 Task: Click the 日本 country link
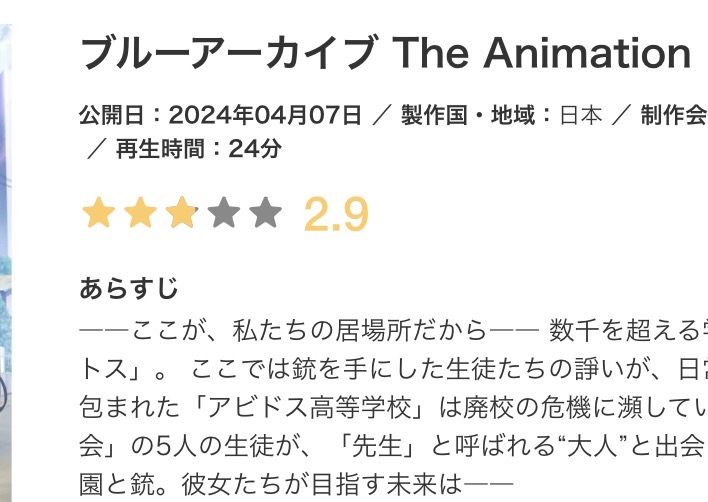click(580, 116)
